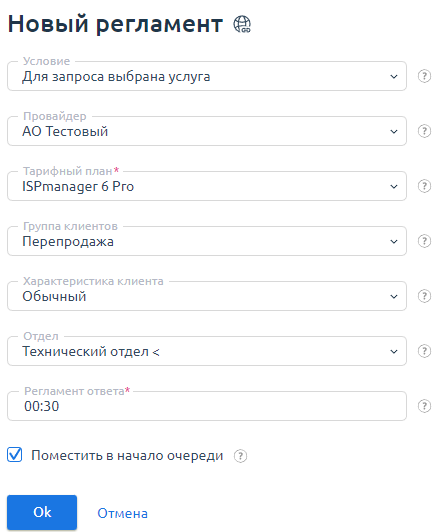Show help for Поместить в начало очереди
The width and height of the screenshot is (448, 532).
pos(240,456)
